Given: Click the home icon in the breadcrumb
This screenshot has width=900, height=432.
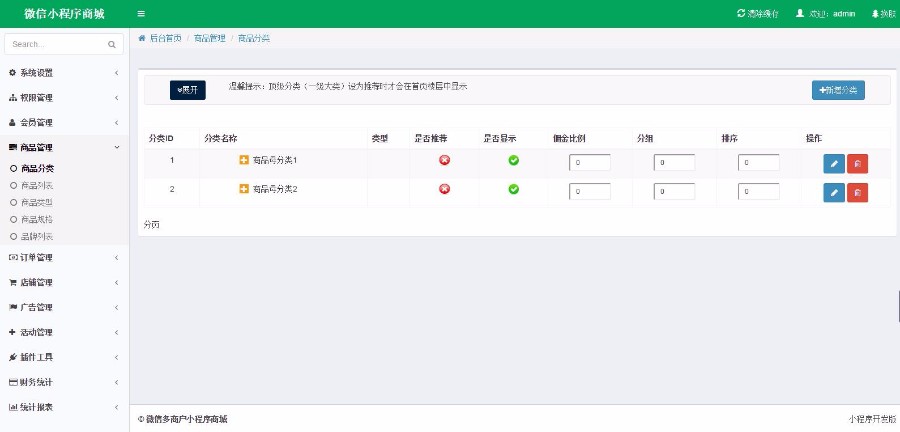Looking at the screenshot, I should (x=142, y=38).
